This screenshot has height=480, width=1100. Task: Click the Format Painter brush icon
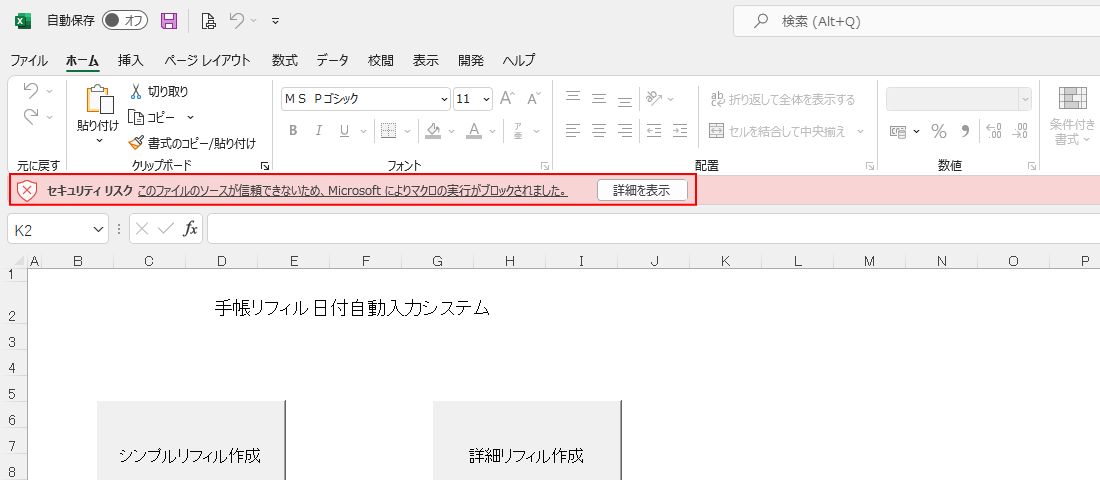(x=137, y=143)
